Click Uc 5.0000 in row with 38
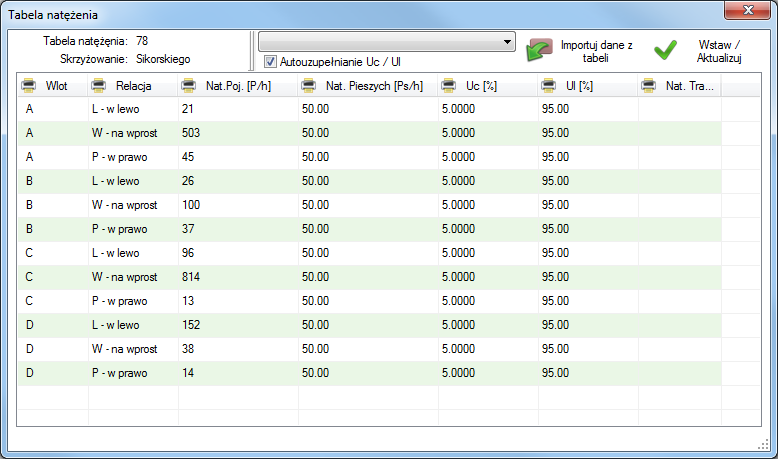The width and height of the screenshot is (778, 459). pyautogui.click(x=488, y=349)
